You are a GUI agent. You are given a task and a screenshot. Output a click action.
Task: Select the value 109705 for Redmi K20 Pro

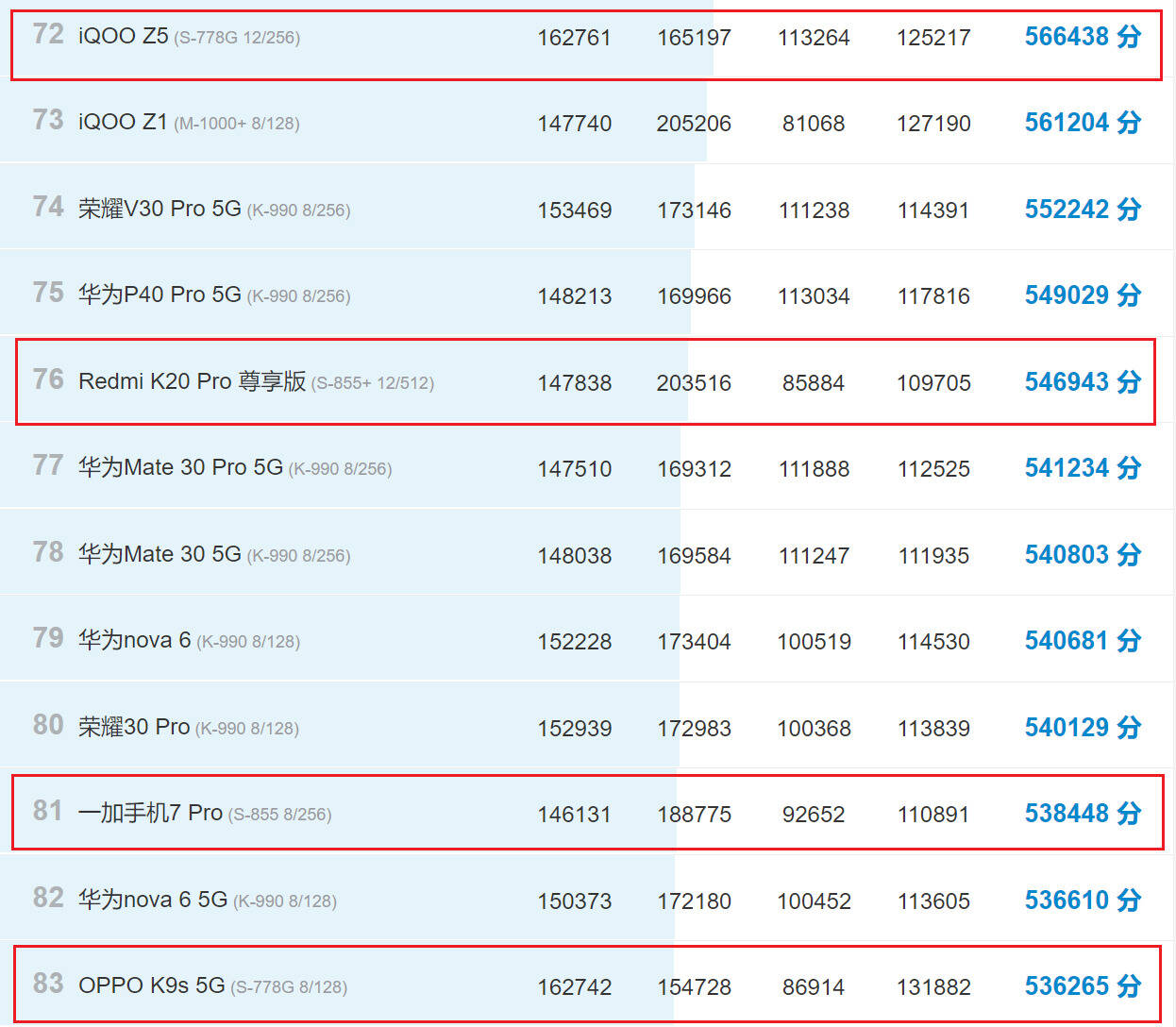point(933,383)
